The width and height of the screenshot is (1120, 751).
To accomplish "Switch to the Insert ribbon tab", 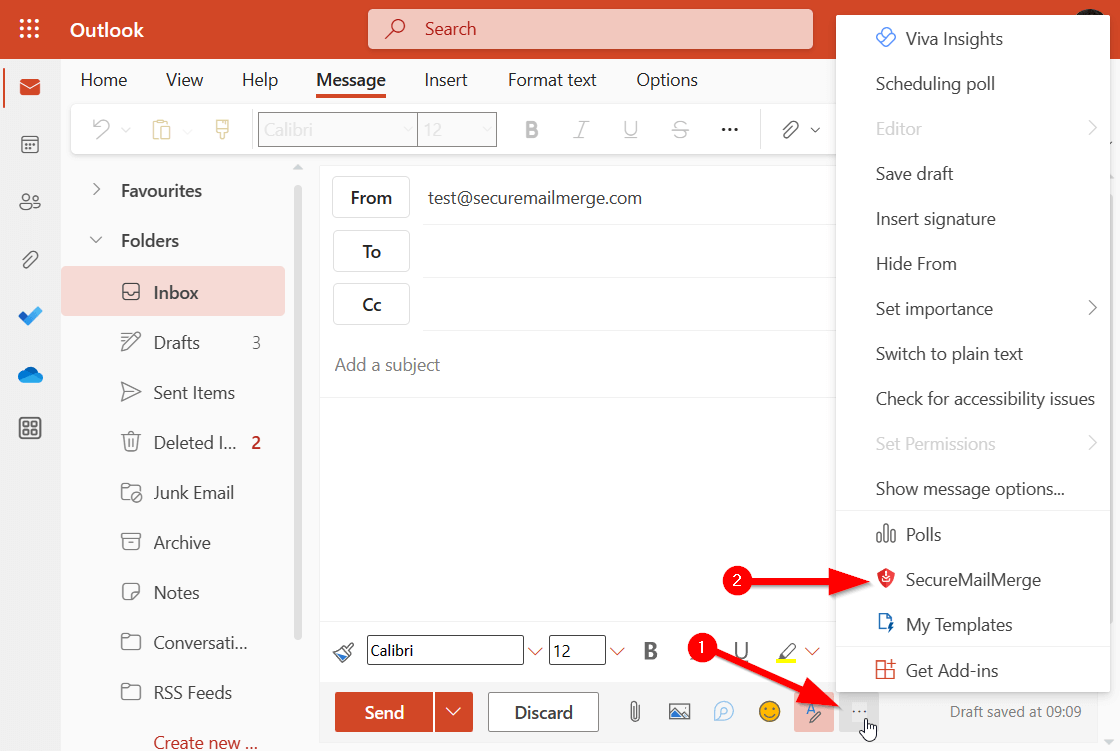I will 446,80.
